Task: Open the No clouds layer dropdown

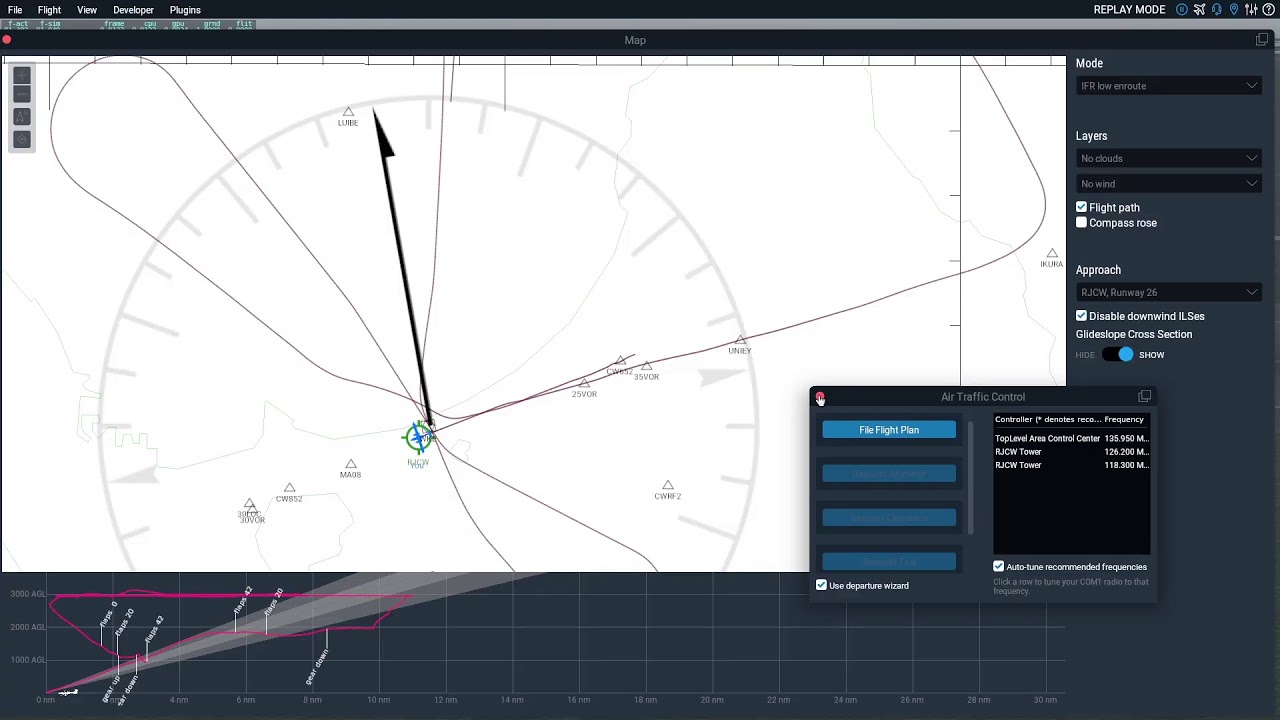Action: 1168,158
